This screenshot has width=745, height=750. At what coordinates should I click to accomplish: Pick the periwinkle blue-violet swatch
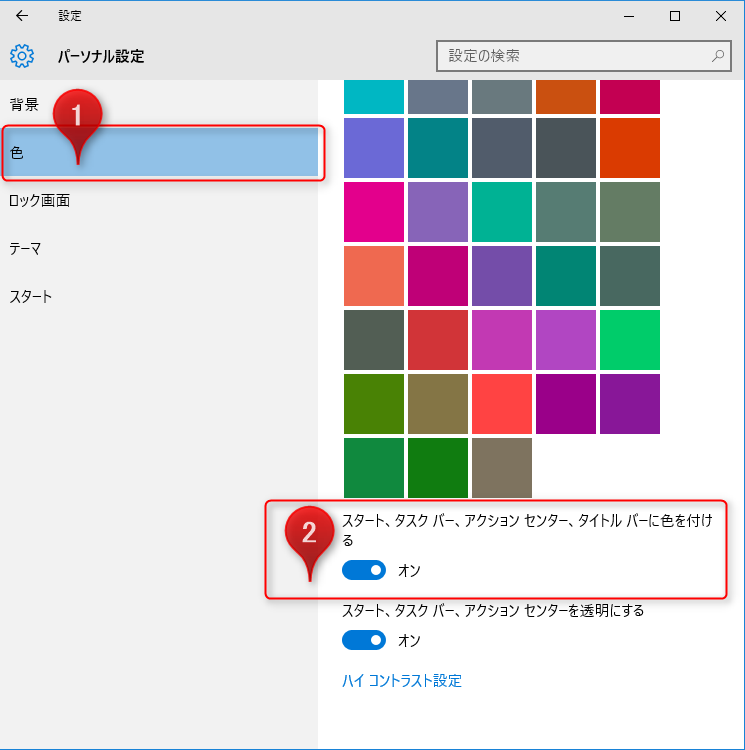coord(374,148)
